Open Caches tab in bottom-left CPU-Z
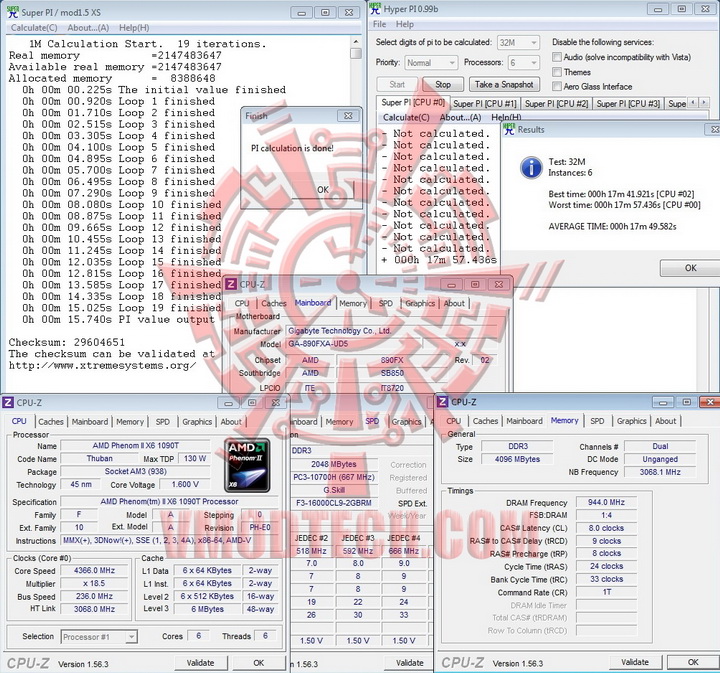 click(x=51, y=421)
